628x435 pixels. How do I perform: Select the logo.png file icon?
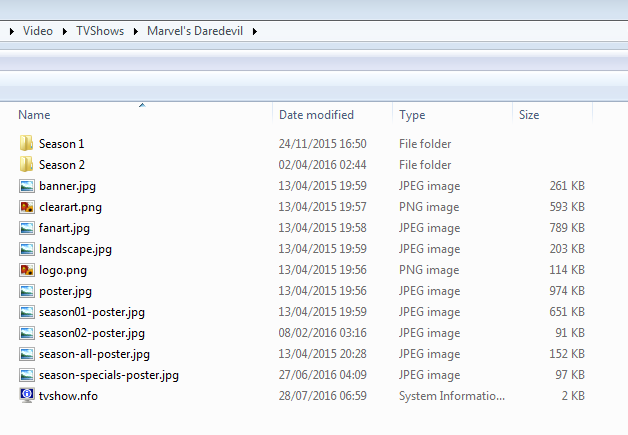(x=27, y=270)
